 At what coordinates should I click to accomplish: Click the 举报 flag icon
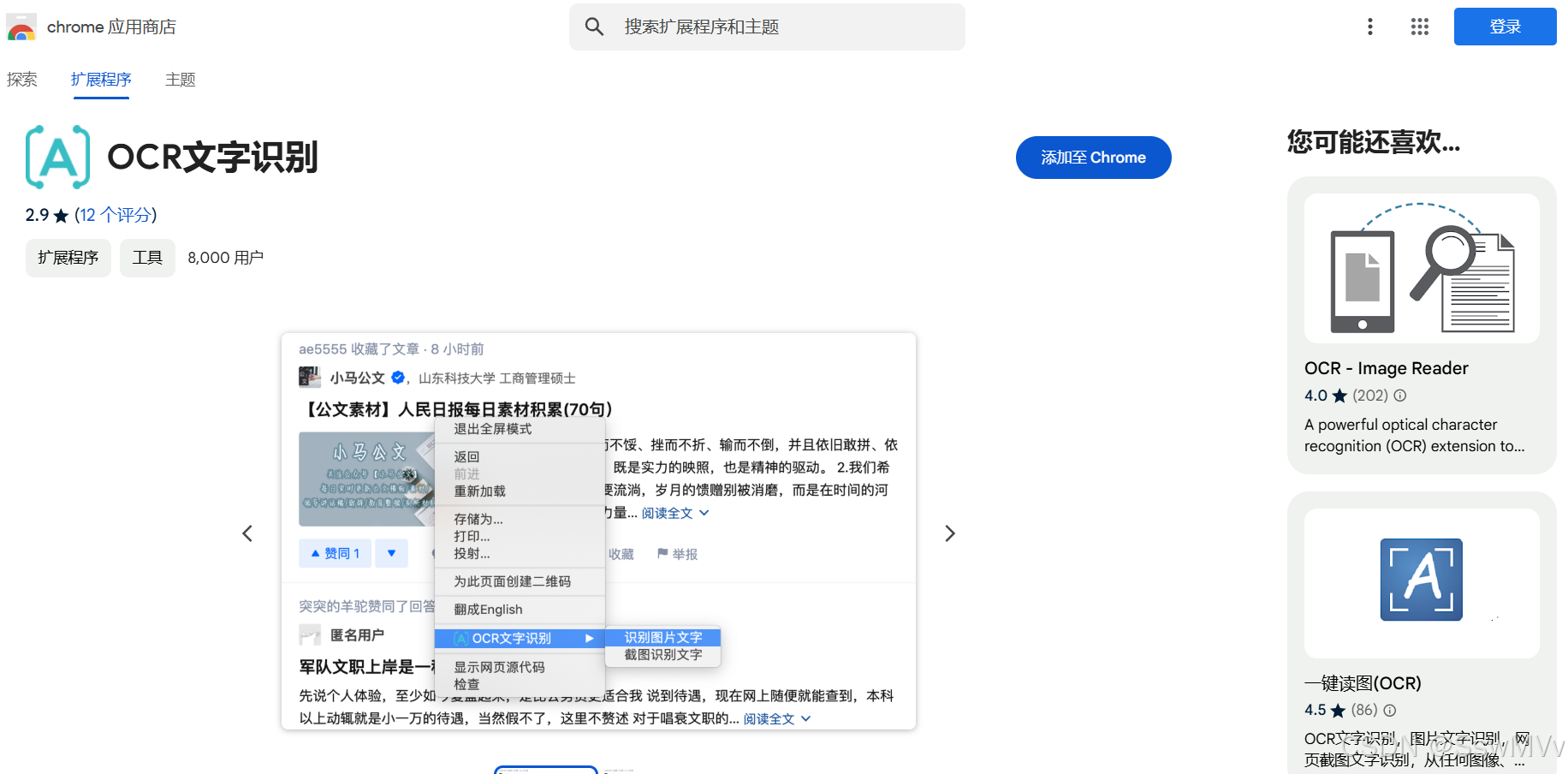(x=662, y=554)
